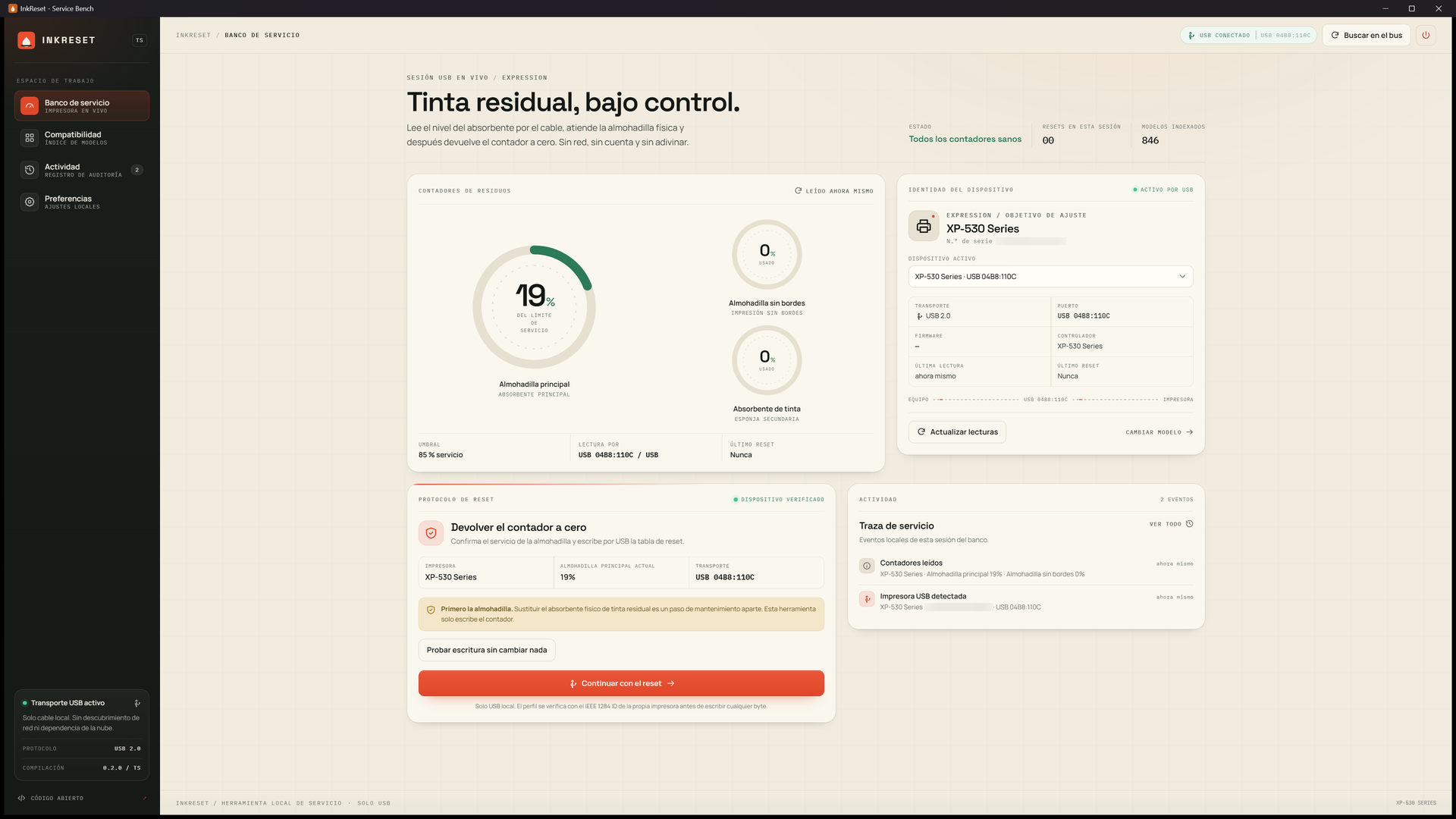Click the red power icon button
This screenshot has height=819, width=1456.
pos(1426,35)
